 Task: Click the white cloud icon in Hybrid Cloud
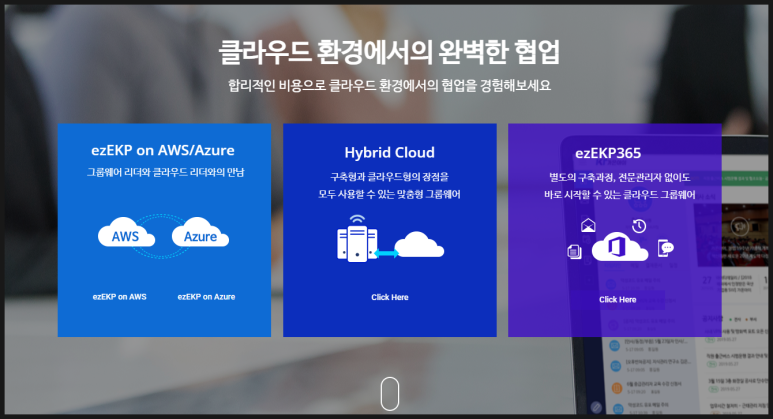[x=419, y=244]
